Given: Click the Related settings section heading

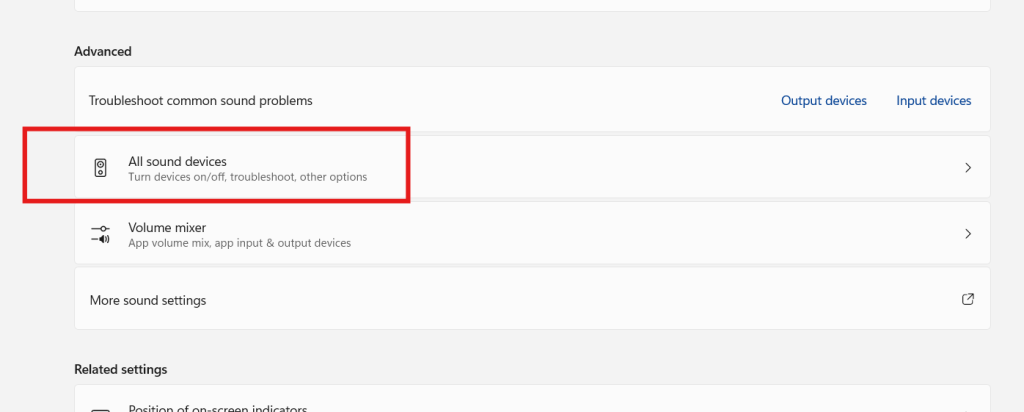Looking at the screenshot, I should (x=120, y=369).
